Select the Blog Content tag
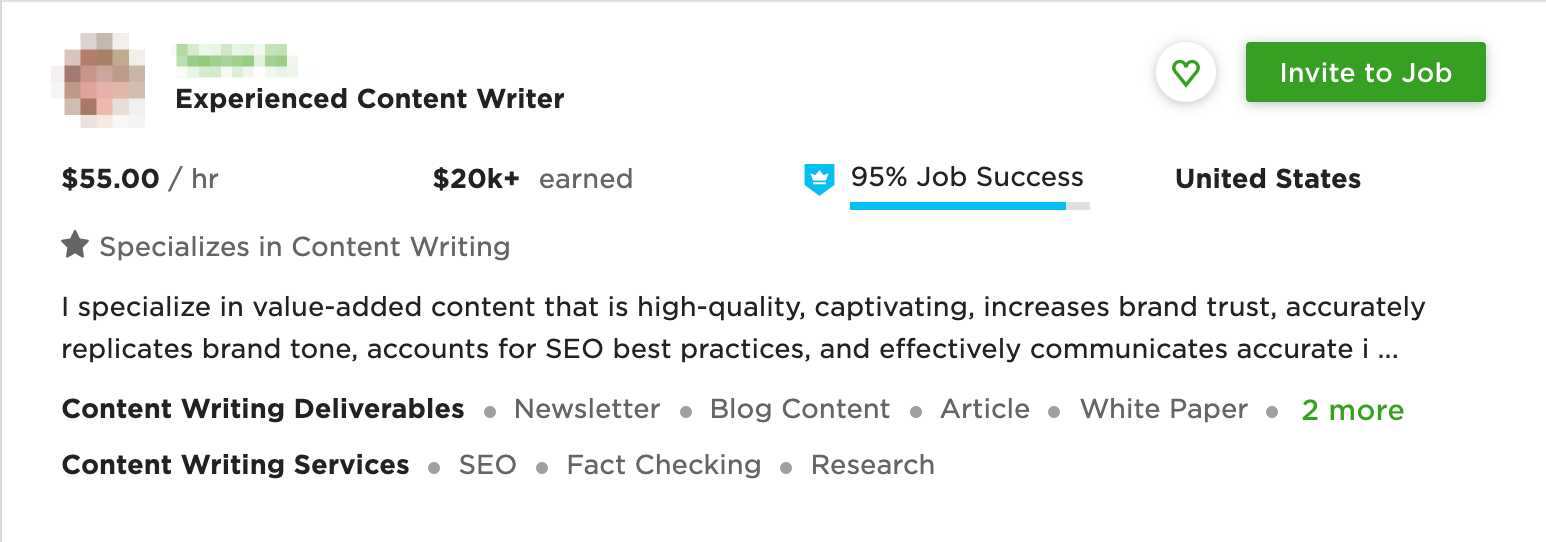Viewport: 1546px width, 542px height. (x=799, y=410)
